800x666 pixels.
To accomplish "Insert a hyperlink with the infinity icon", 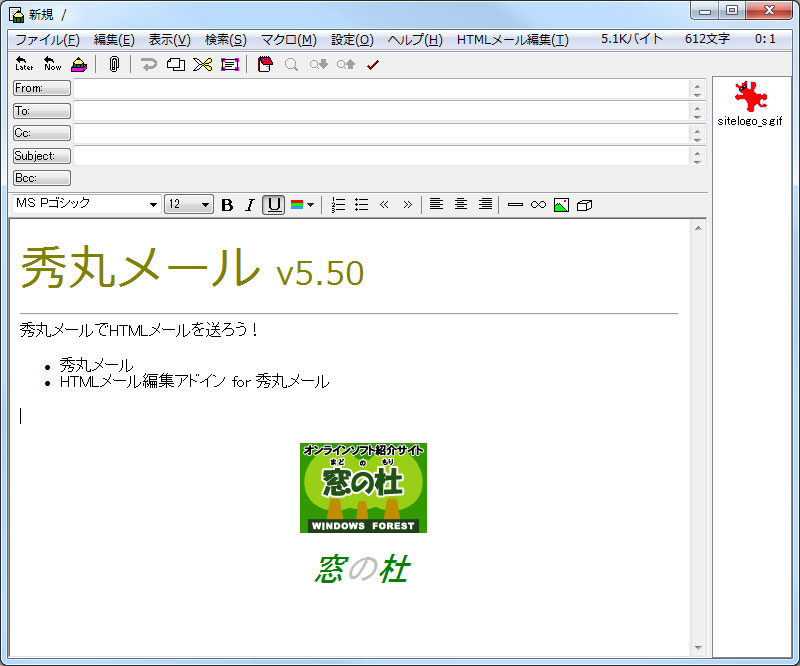I will [535, 204].
